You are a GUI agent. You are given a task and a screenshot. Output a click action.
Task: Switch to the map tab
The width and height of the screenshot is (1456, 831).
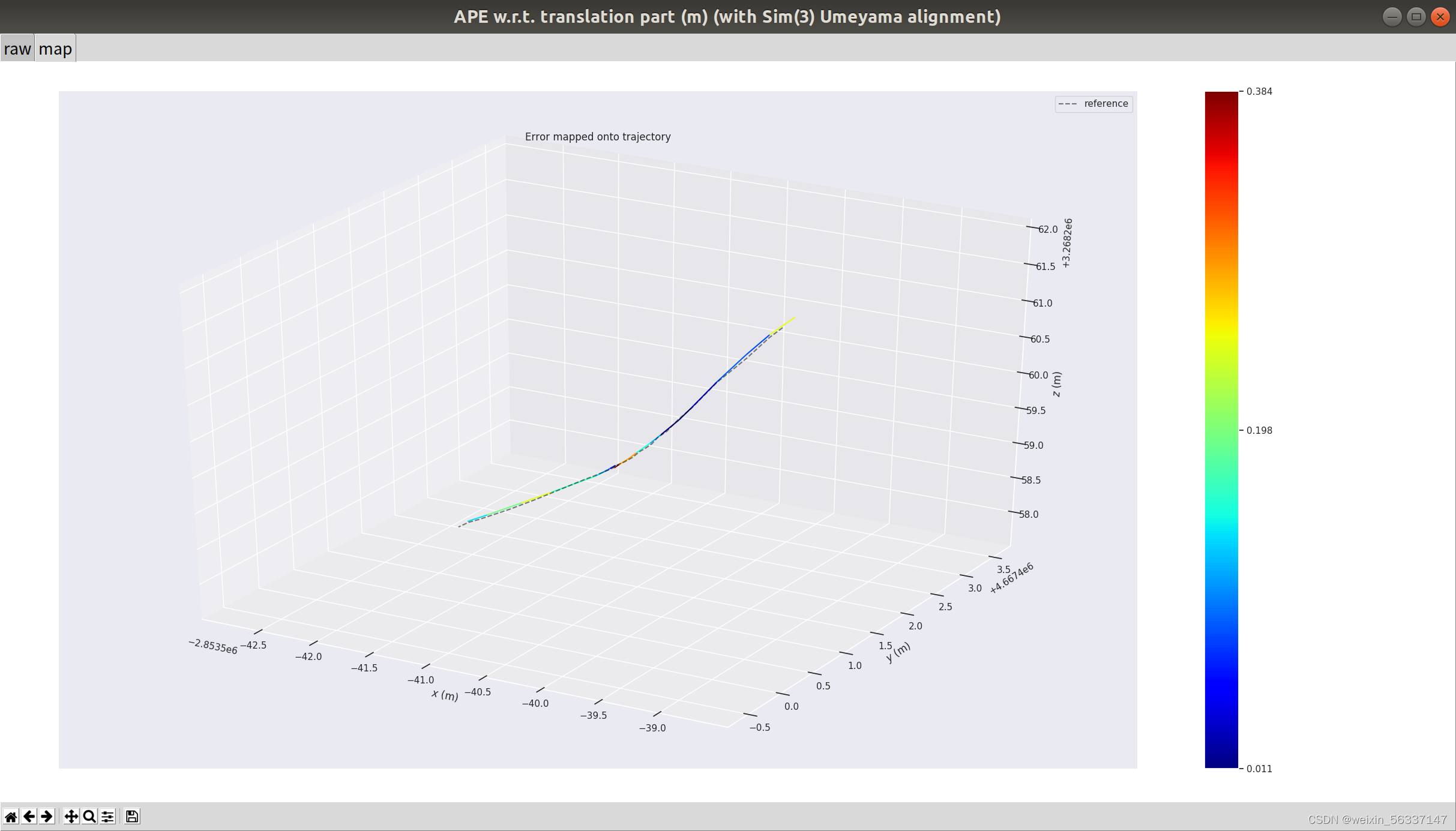point(55,49)
